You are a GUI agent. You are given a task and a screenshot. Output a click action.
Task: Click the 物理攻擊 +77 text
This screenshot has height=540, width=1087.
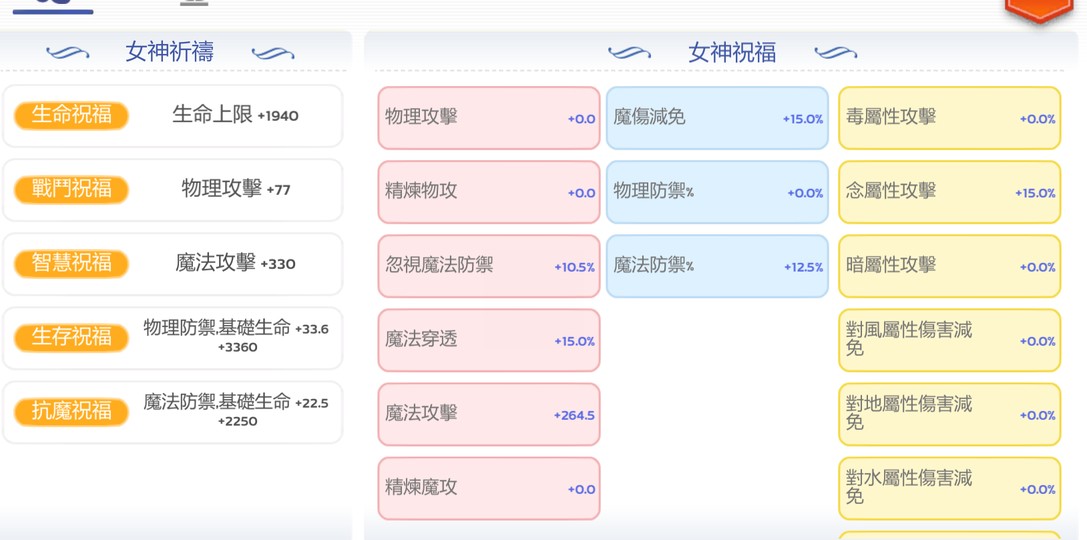pyautogui.click(x=236, y=189)
